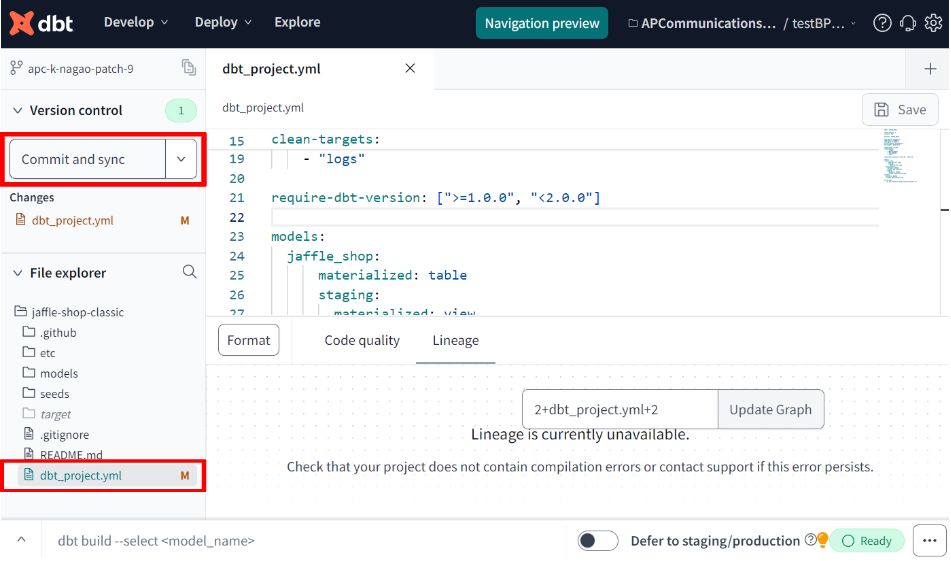The image size is (951, 561).
Task: Click the Commit and sync button
Action: pyautogui.click(x=87, y=159)
